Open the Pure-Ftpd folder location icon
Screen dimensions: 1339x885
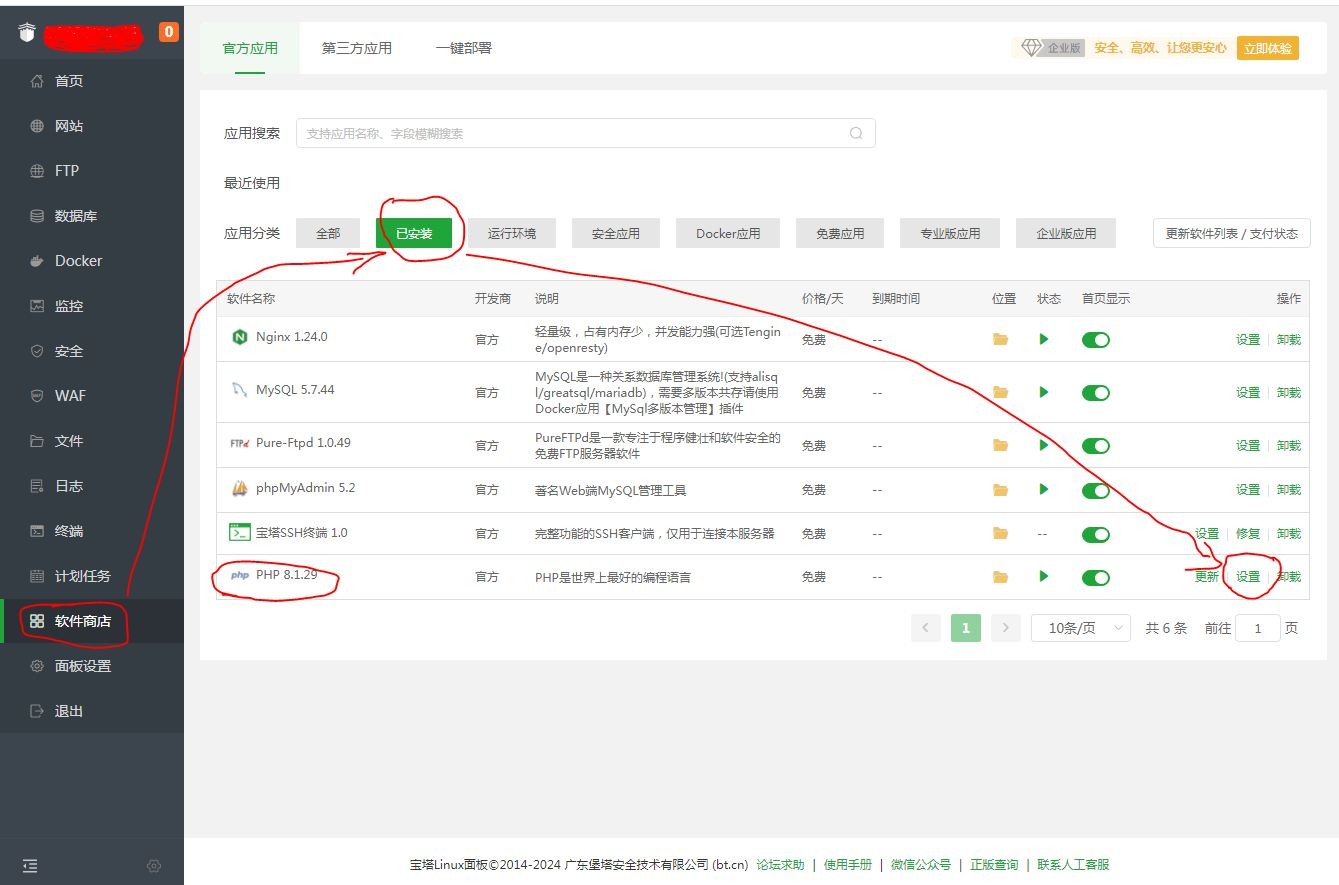(x=1000, y=445)
